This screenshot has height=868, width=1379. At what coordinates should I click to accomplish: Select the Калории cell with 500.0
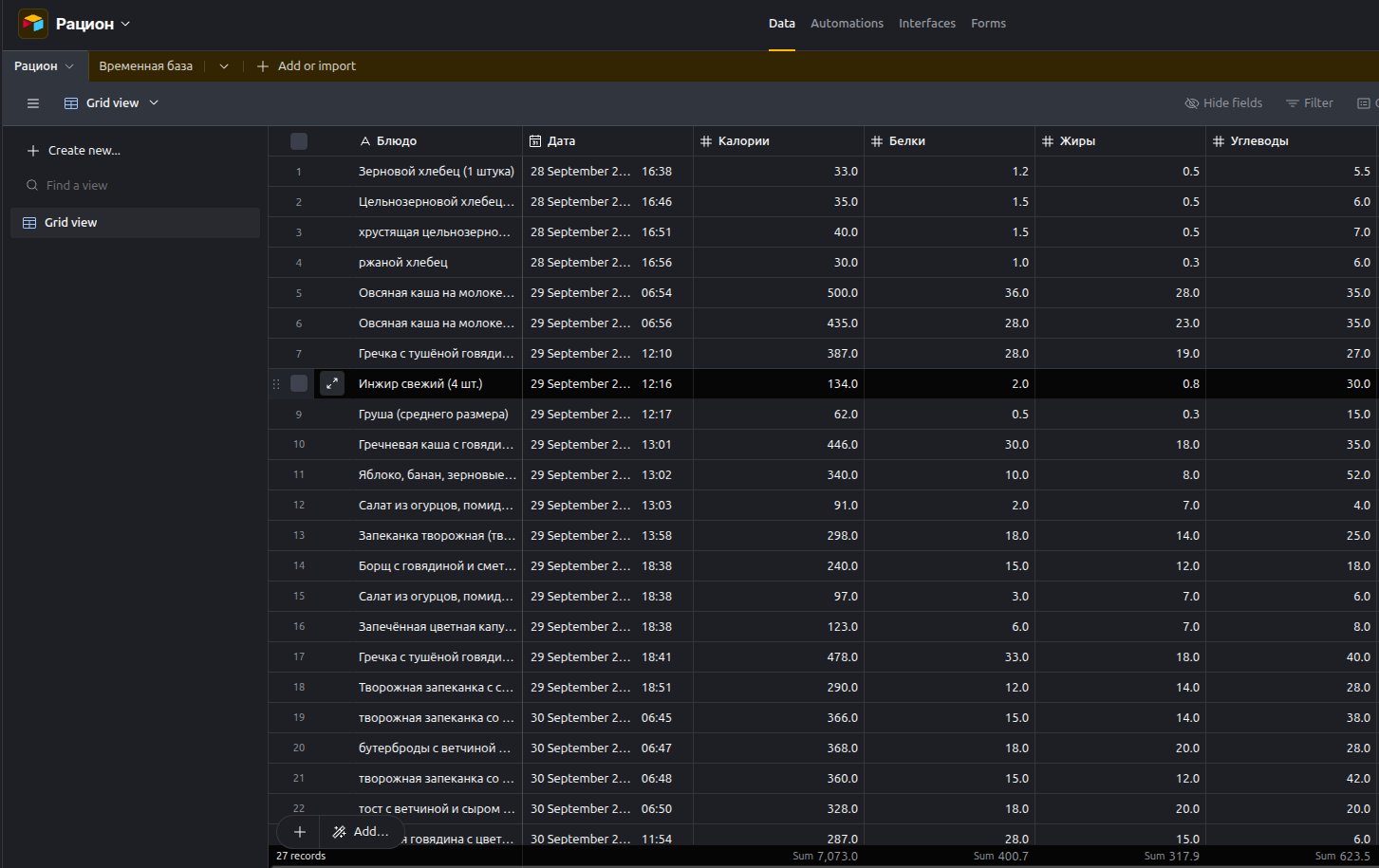coord(778,293)
